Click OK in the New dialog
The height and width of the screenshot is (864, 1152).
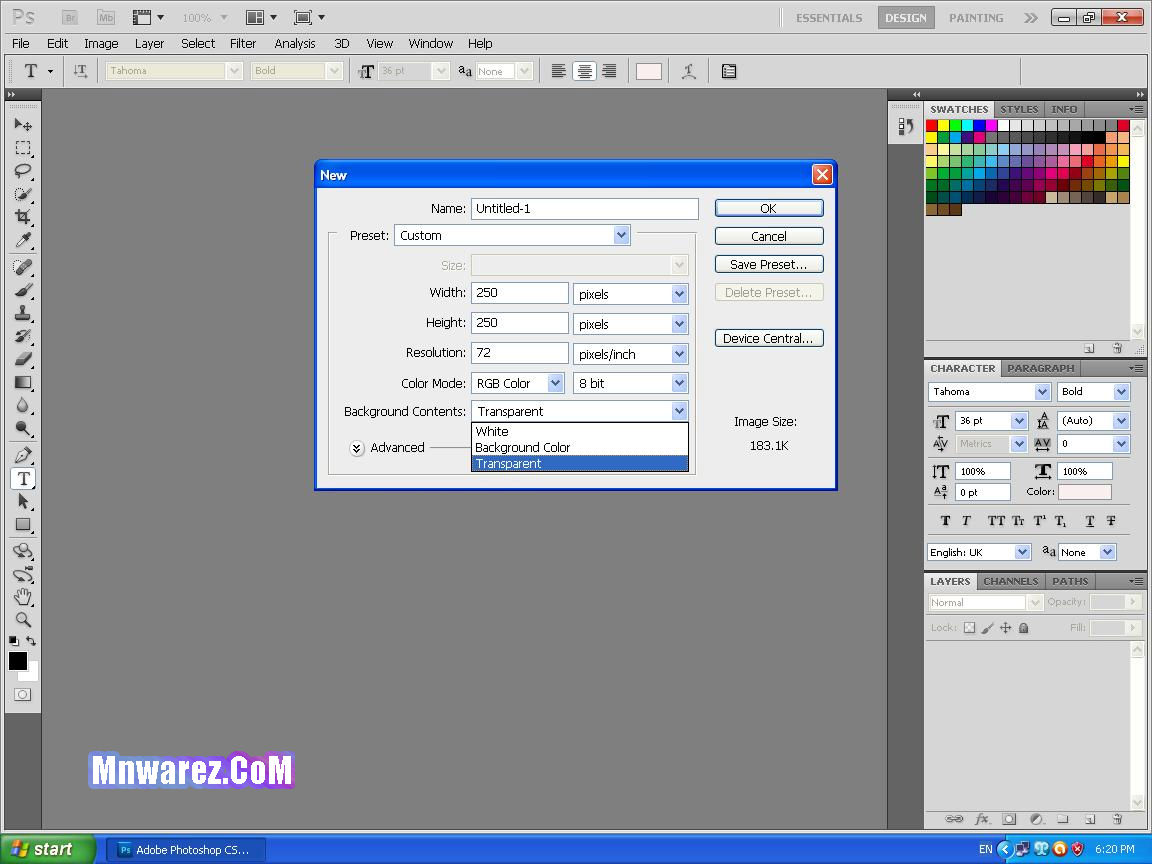768,209
